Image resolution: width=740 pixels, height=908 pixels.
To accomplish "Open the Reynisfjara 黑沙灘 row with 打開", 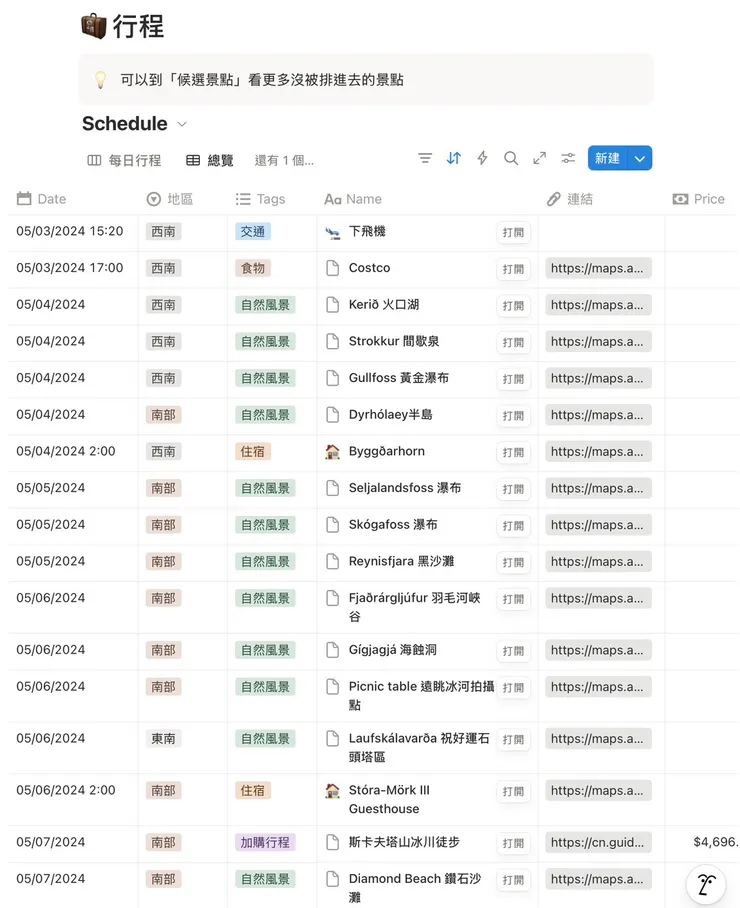I will [513, 562].
